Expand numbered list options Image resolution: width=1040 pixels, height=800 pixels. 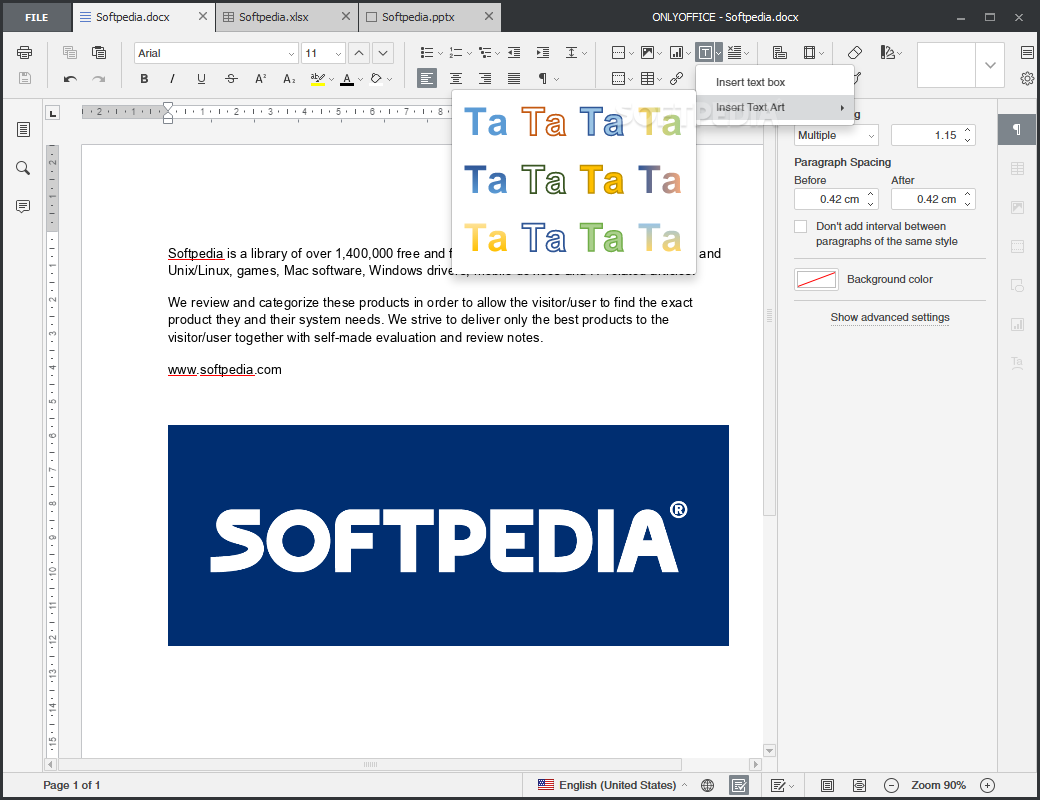point(470,53)
